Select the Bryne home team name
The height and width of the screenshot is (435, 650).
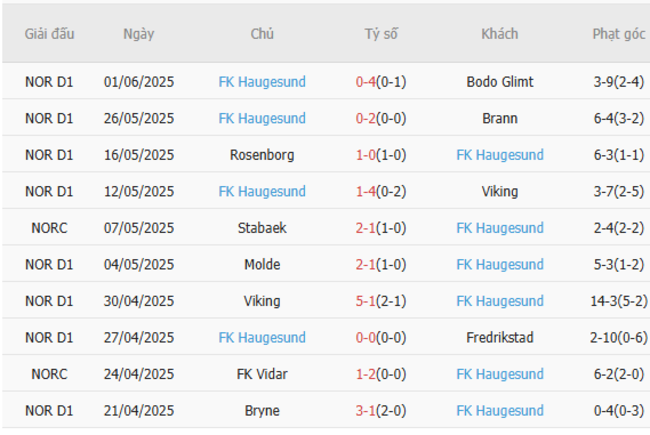pyautogui.click(x=262, y=410)
